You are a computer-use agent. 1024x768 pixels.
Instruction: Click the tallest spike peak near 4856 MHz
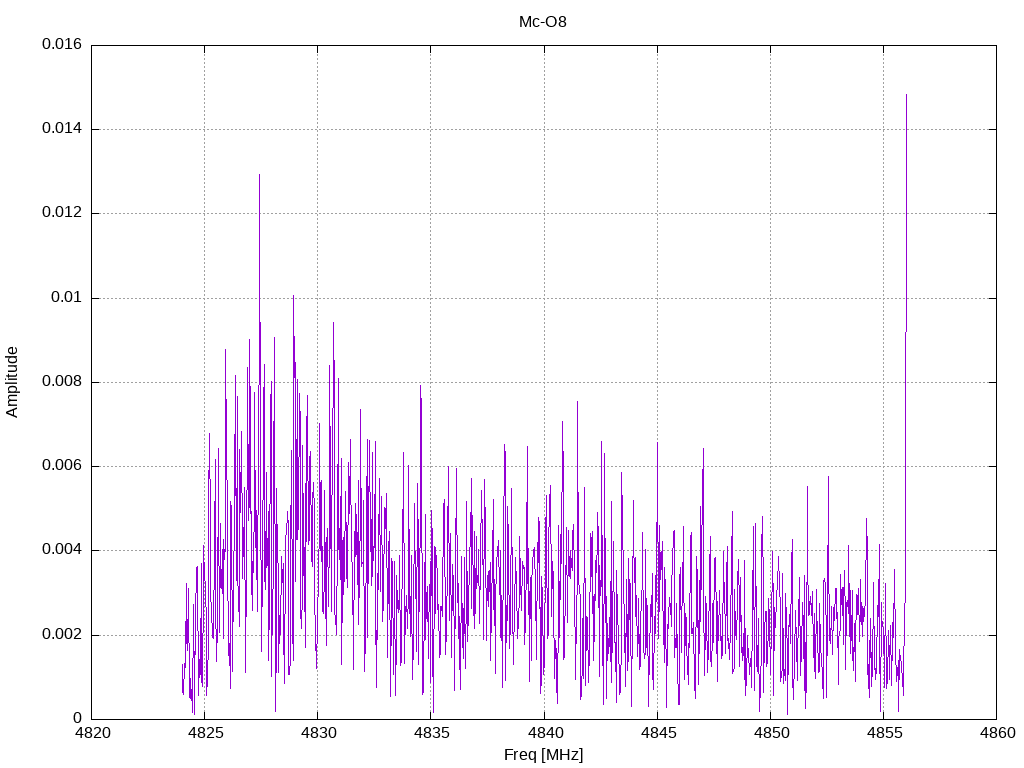906,95
